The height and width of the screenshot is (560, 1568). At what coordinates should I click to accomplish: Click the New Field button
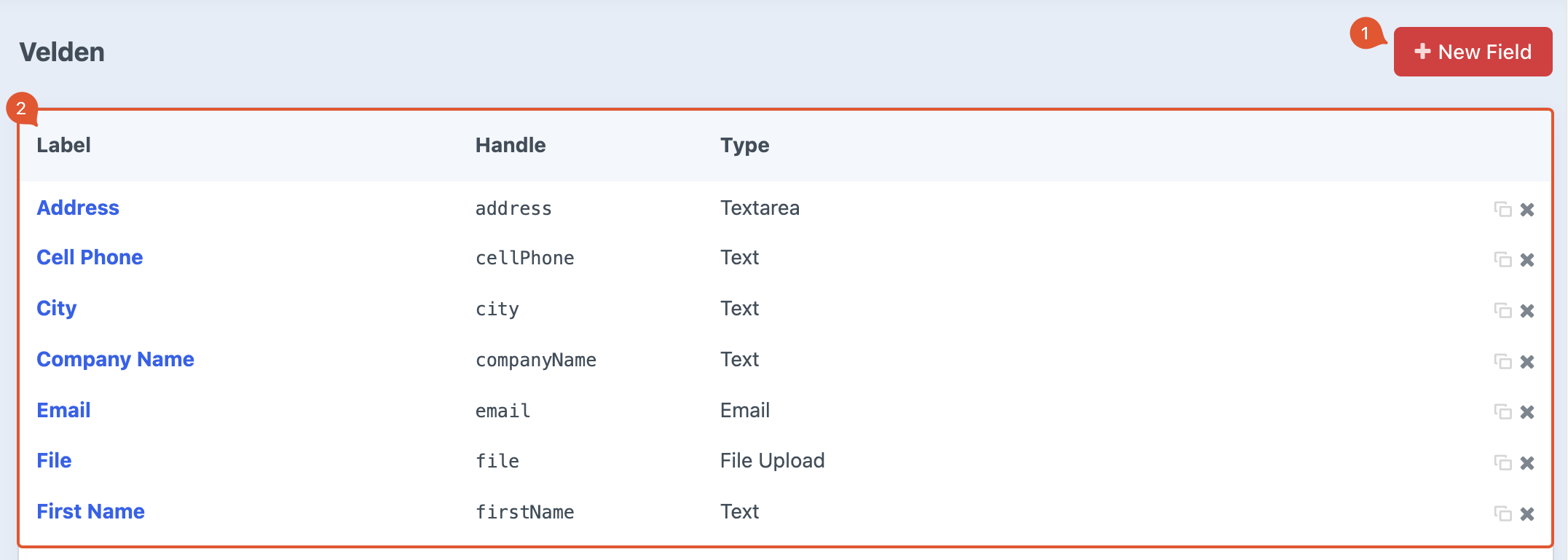pos(1472,52)
